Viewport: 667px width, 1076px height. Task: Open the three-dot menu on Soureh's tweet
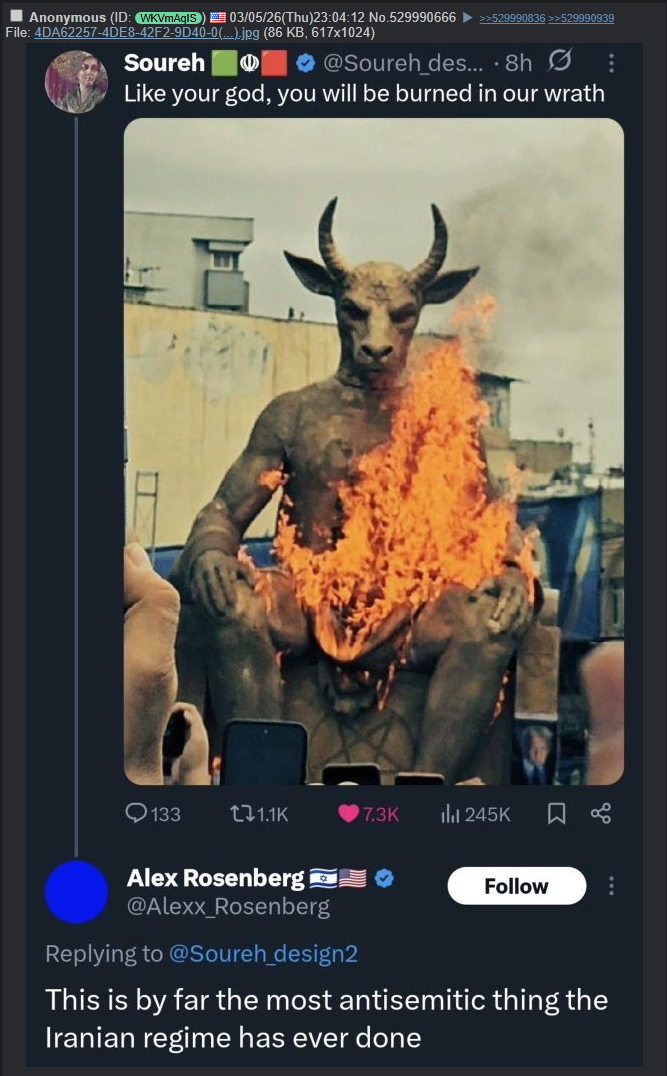(611, 63)
